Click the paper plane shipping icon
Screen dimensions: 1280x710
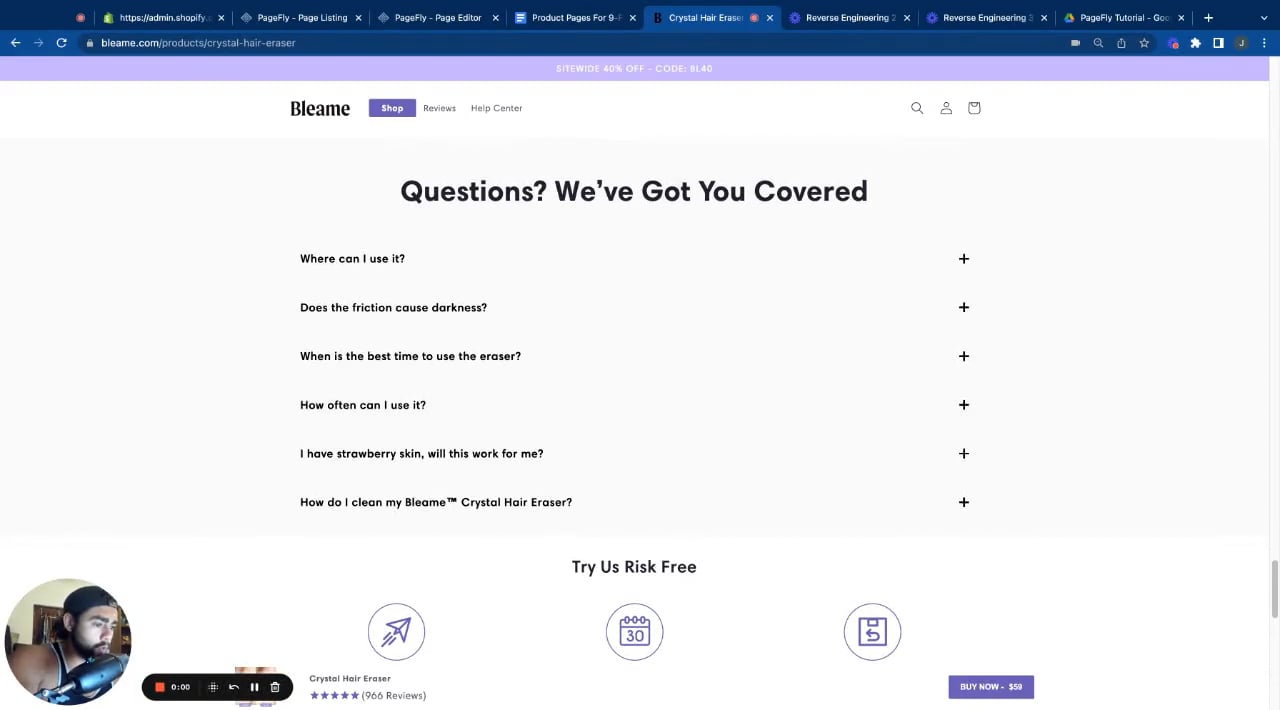[x=396, y=632]
